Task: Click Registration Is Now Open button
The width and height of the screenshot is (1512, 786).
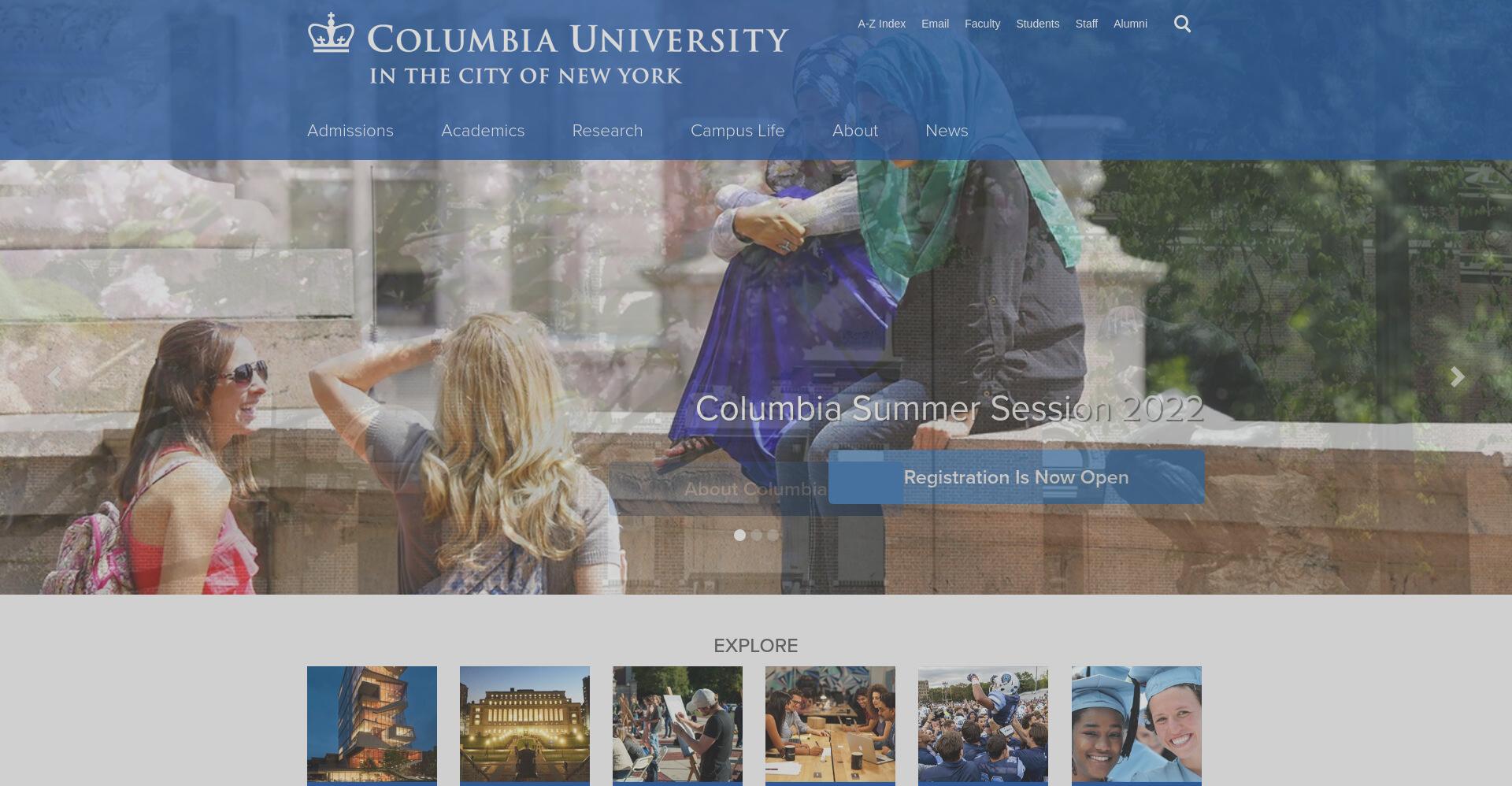Action: (1016, 477)
